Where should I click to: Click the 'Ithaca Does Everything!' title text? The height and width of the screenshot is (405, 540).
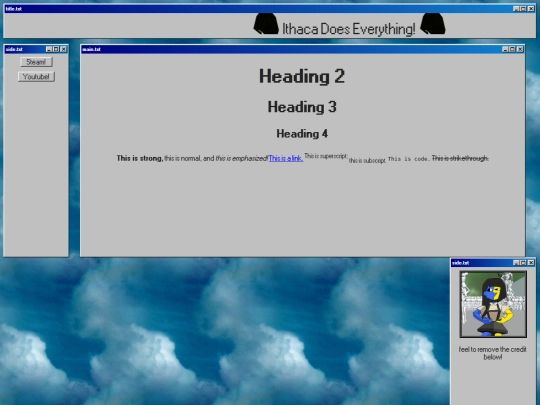coord(349,29)
